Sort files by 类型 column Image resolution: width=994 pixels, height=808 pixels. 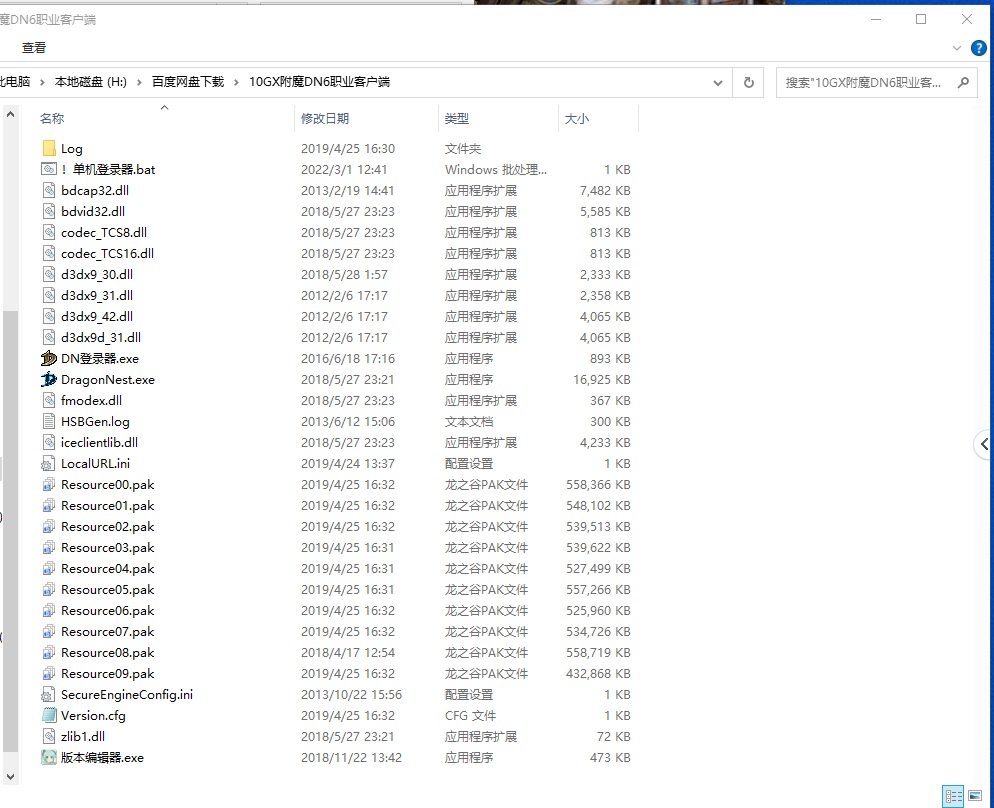click(x=456, y=119)
